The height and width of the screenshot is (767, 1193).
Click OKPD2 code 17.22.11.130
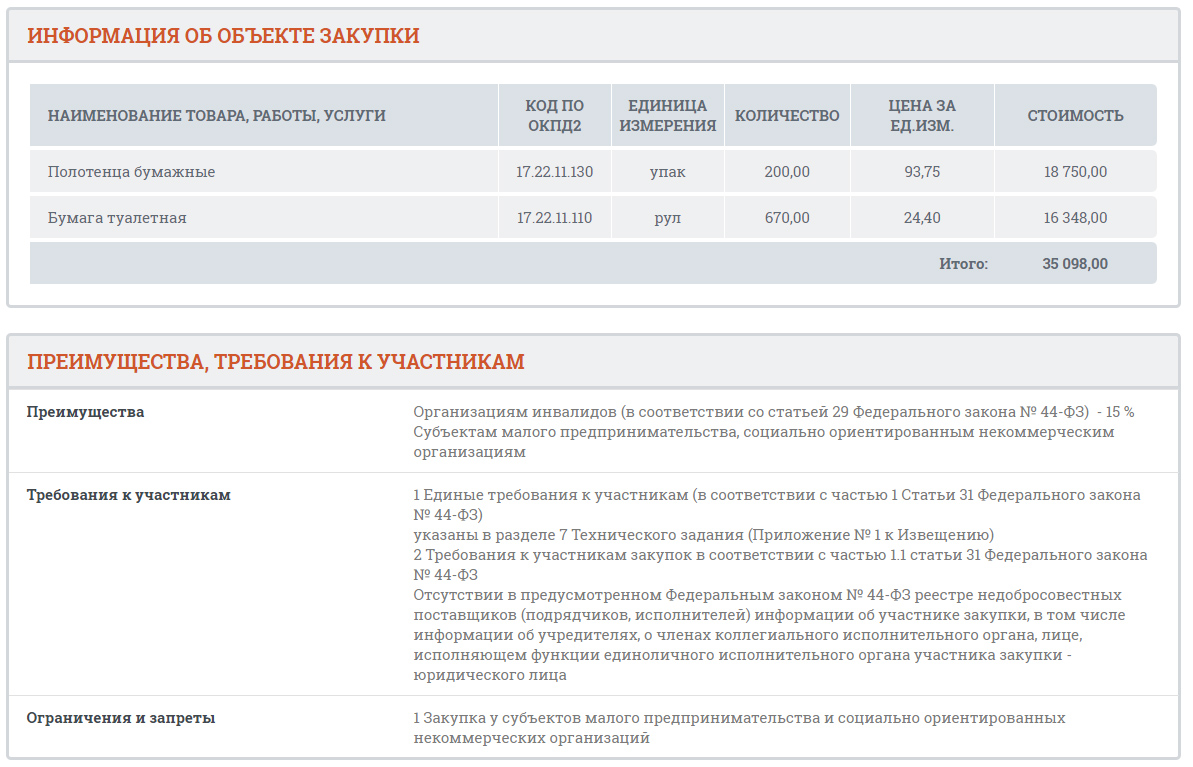click(554, 172)
